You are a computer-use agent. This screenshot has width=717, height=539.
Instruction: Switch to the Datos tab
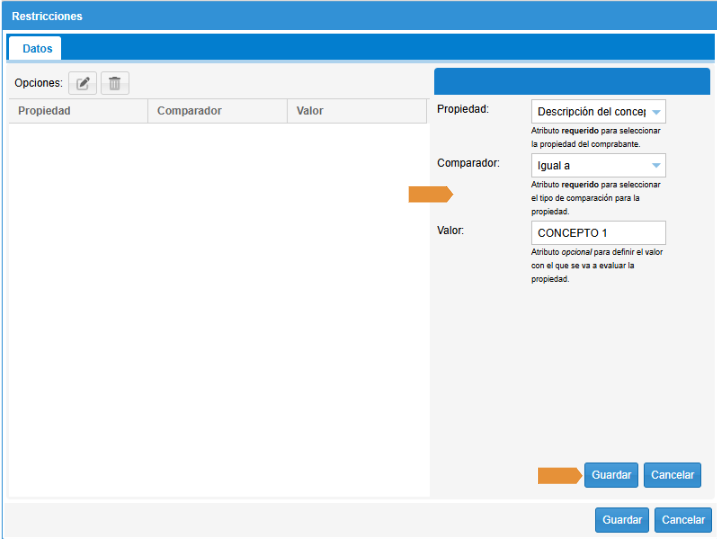point(37,48)
